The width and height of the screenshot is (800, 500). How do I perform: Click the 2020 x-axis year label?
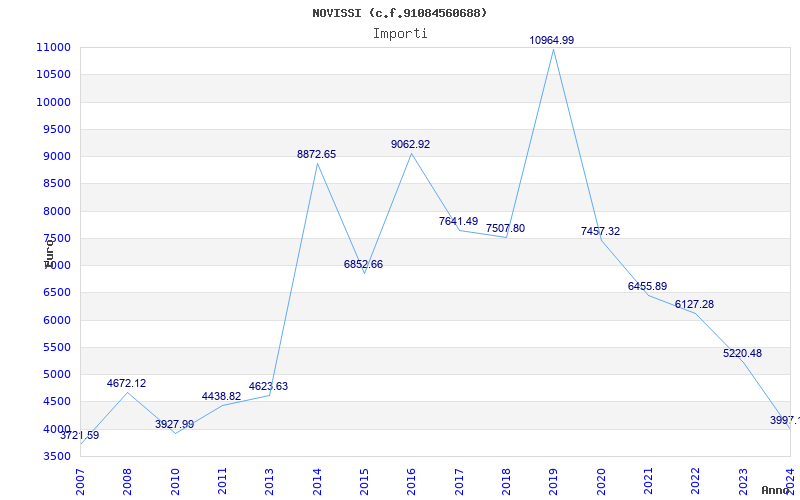601,482
